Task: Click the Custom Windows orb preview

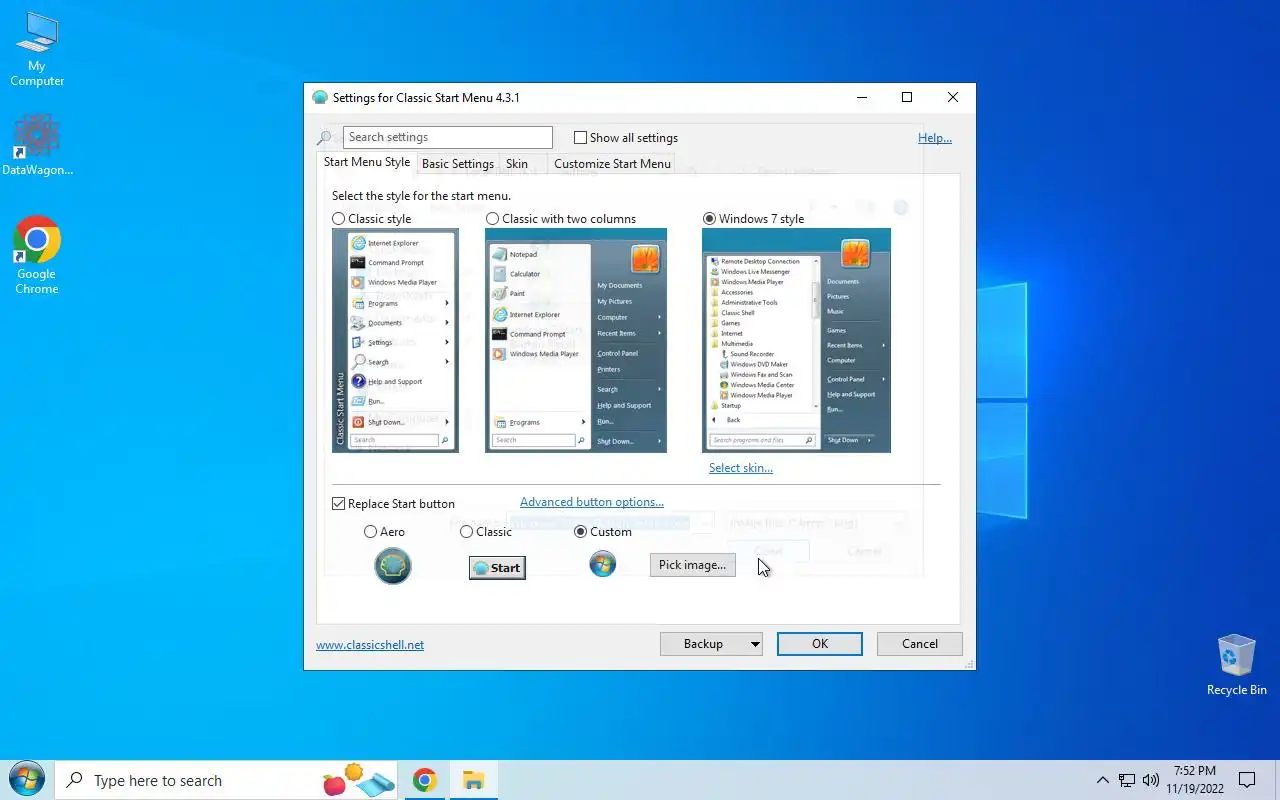Action: click(x=603, y=564)
